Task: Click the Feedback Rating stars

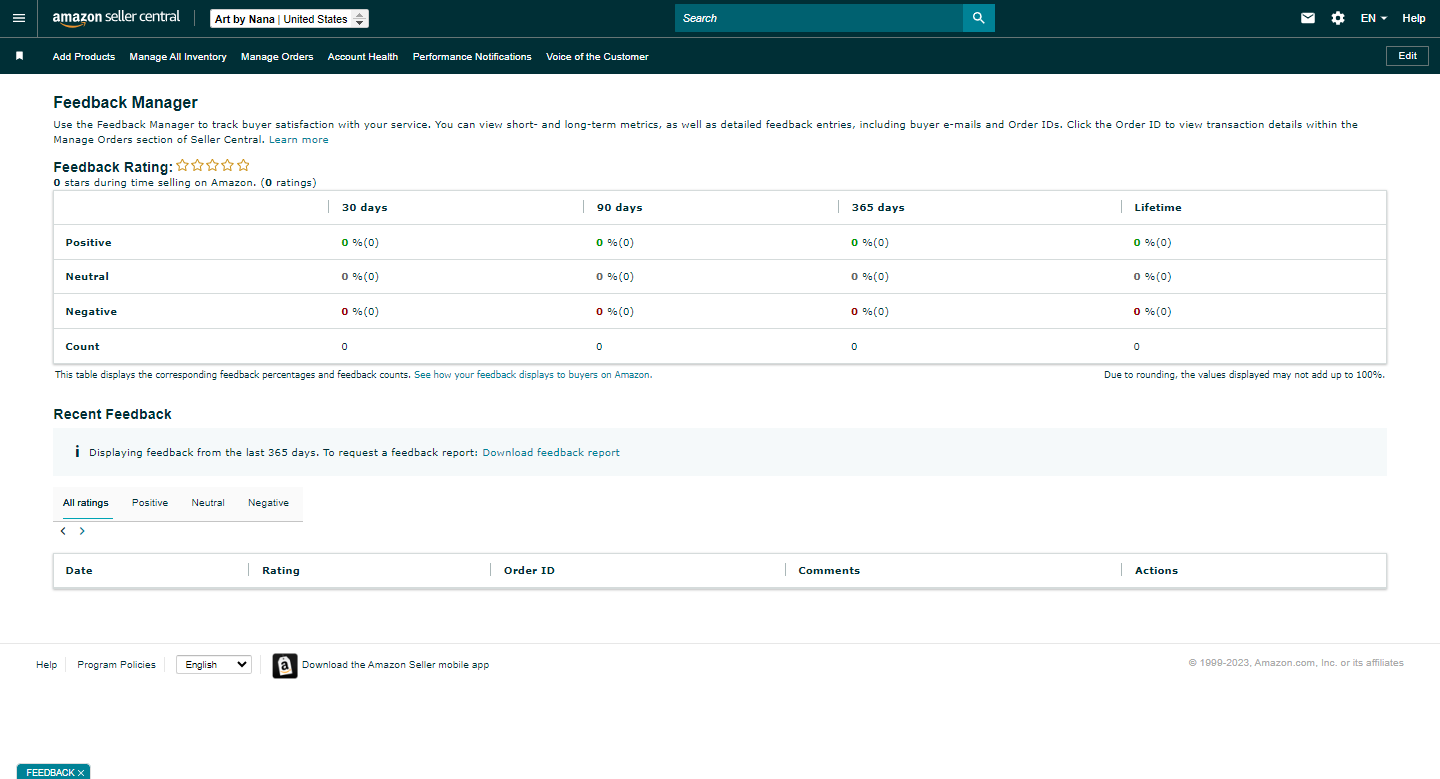Action: [213, 166]
